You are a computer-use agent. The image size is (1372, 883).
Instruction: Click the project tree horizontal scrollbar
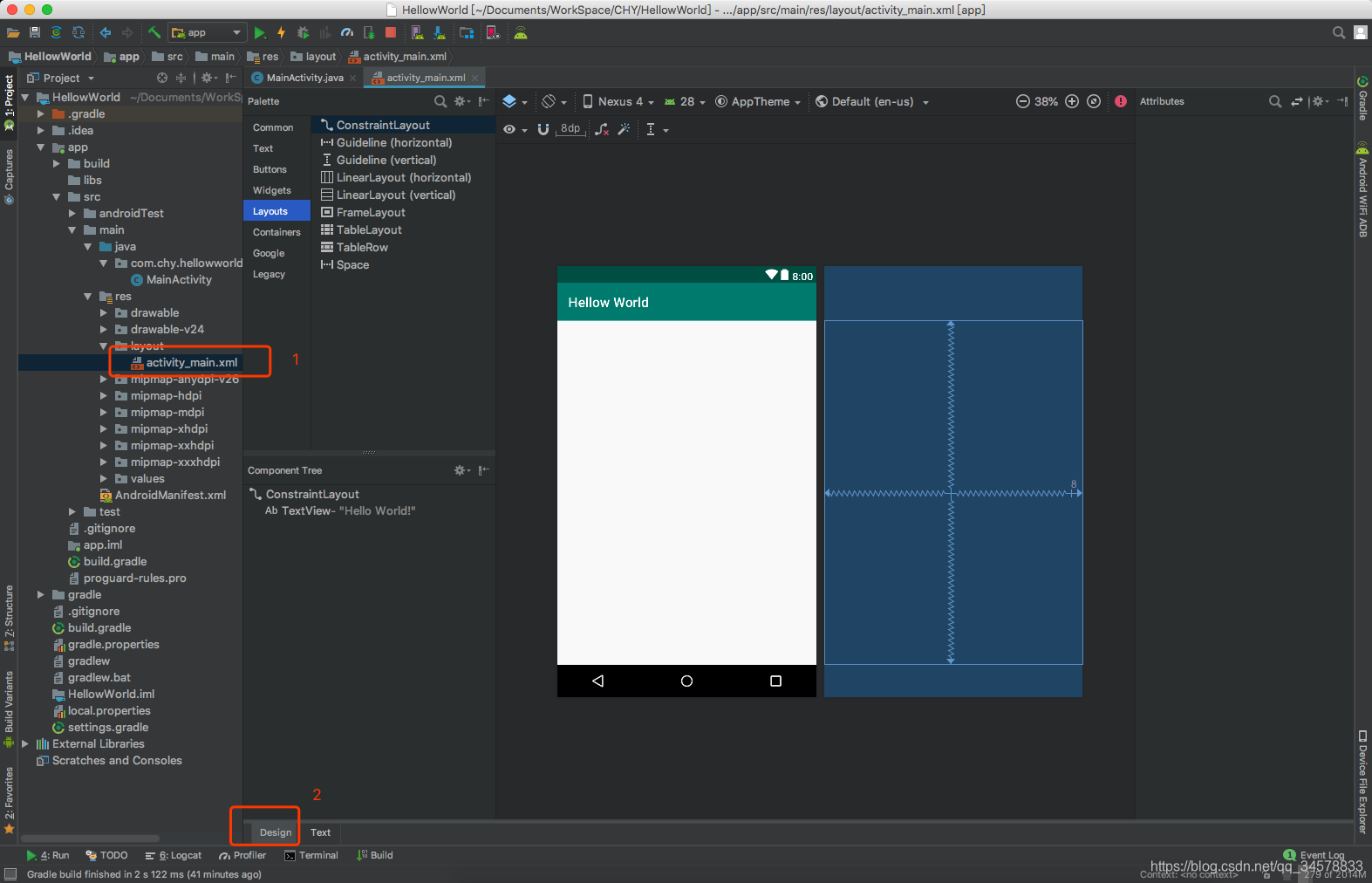(91, 839)
